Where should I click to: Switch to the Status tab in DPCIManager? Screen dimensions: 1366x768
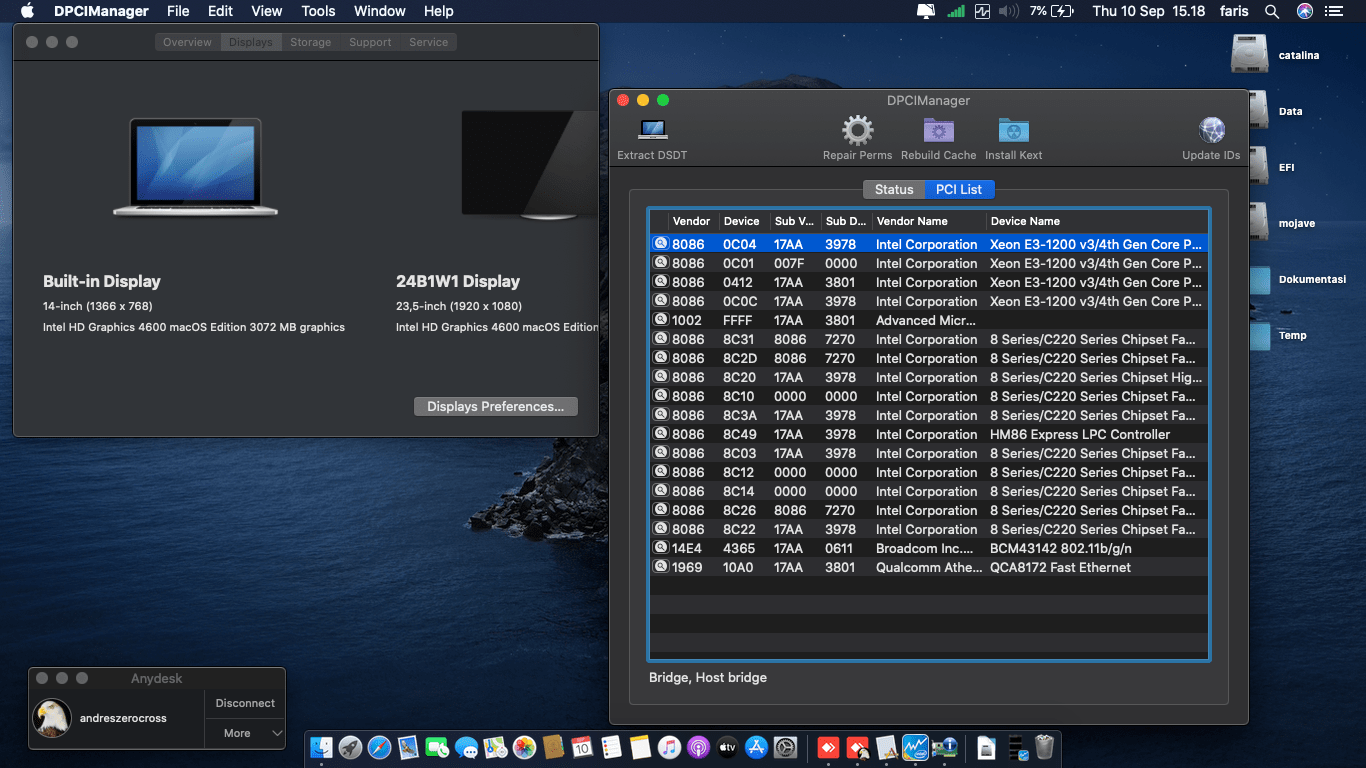(x=894, y=189)
